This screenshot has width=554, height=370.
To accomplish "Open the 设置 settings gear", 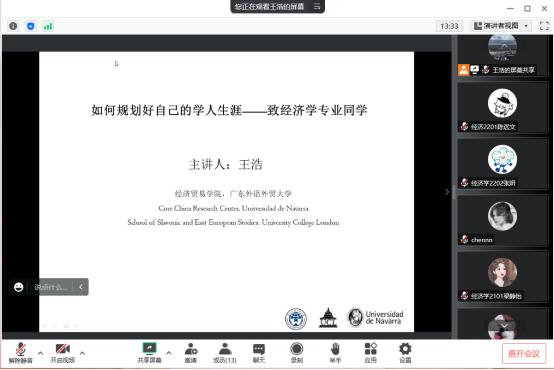I will (x=405, y=353).
